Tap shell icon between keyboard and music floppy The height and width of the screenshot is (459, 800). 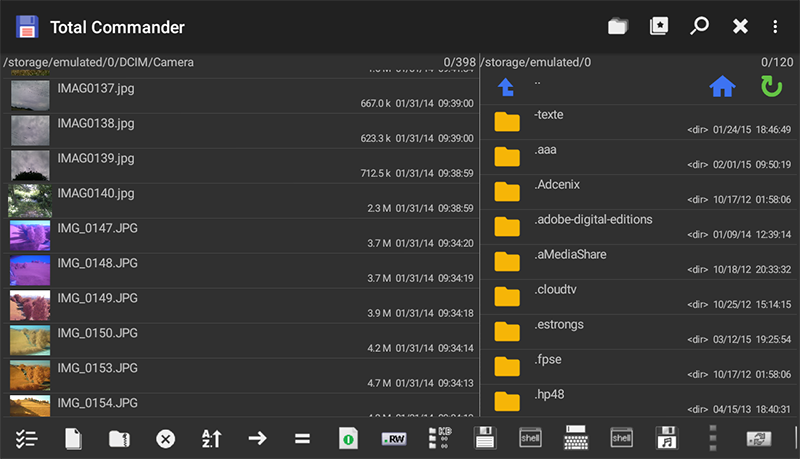tap(621, 438)
